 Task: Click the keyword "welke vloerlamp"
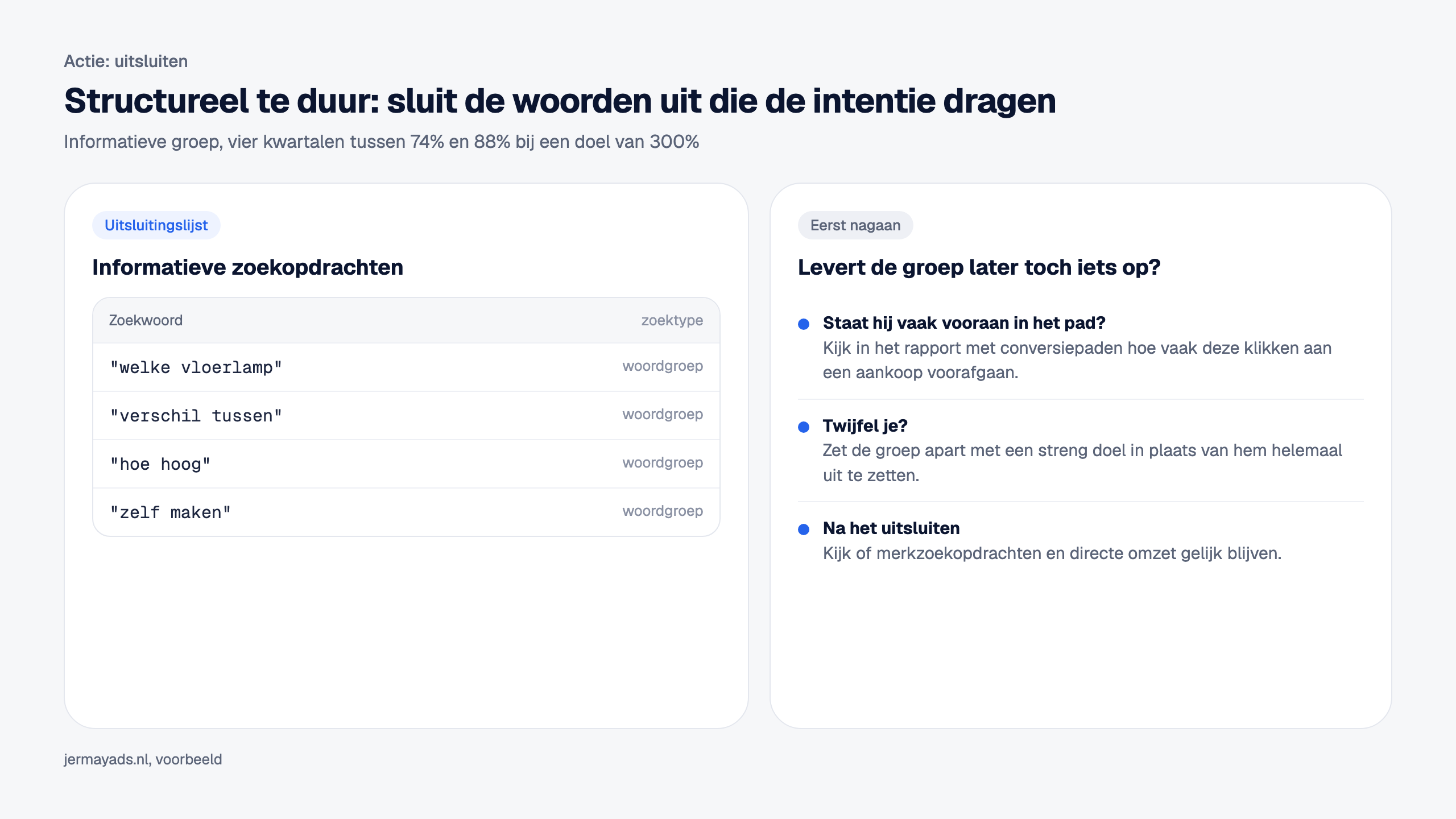tap(196, 367)
